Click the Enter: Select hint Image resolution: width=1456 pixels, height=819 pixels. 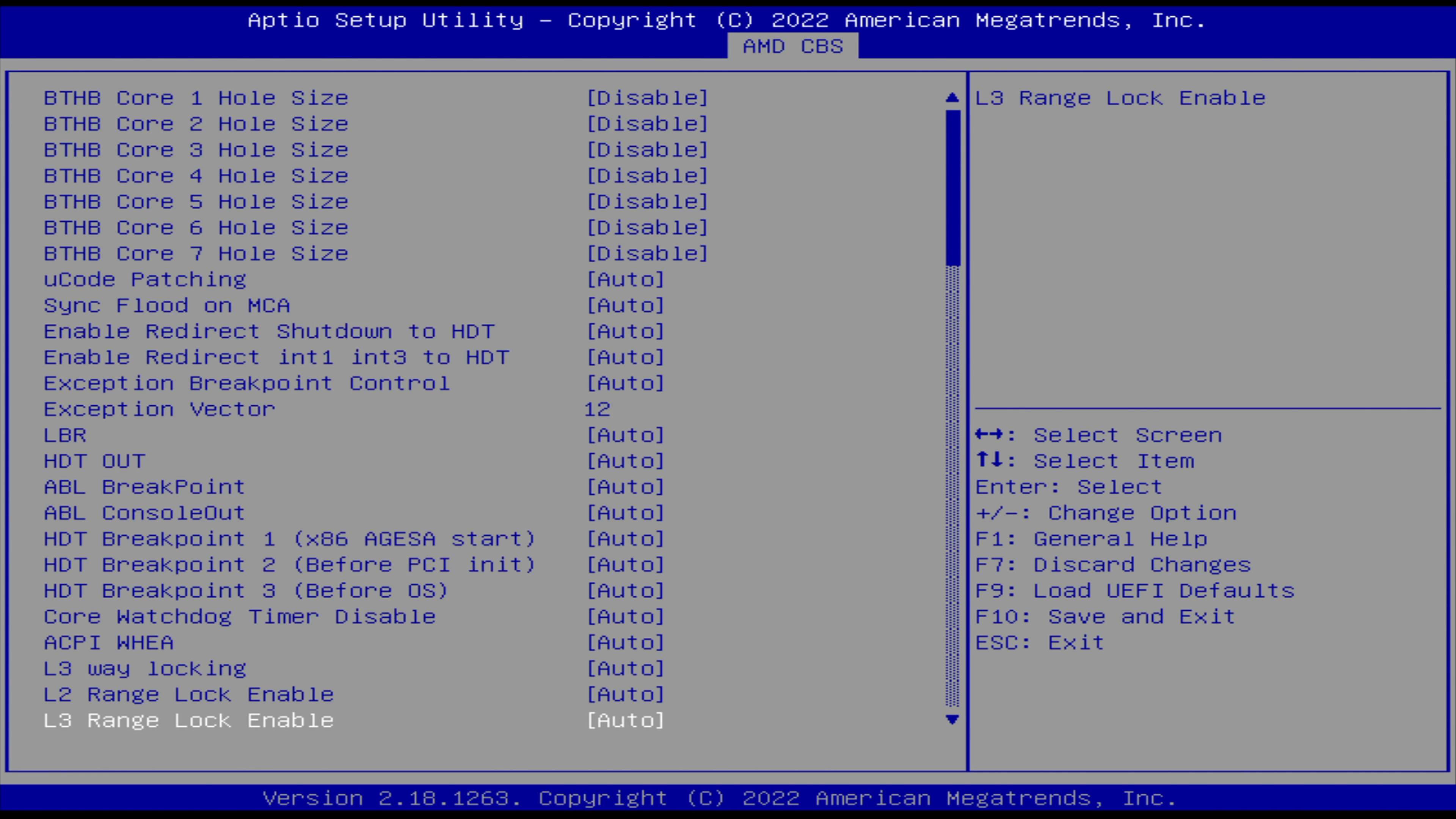(1069, 488)
